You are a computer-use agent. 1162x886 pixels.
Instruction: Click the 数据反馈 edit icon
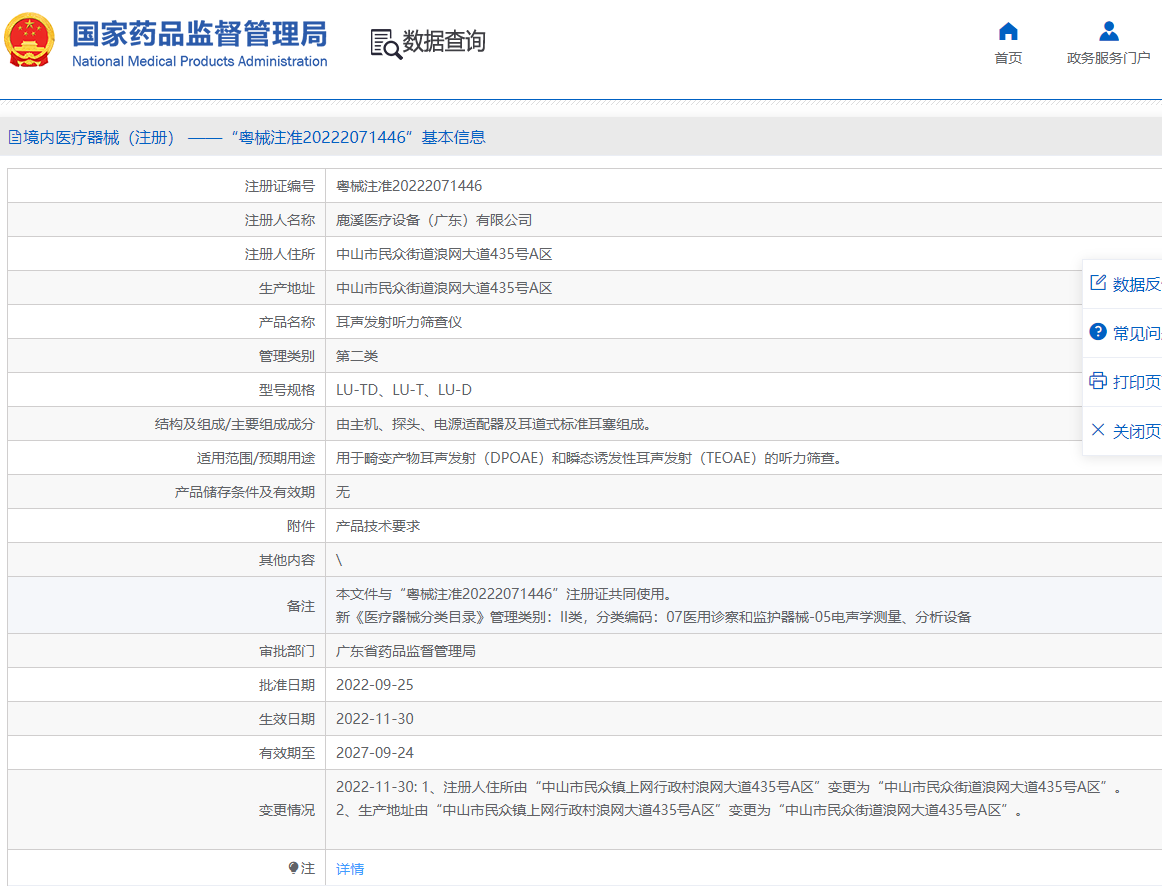point(1098,282)
